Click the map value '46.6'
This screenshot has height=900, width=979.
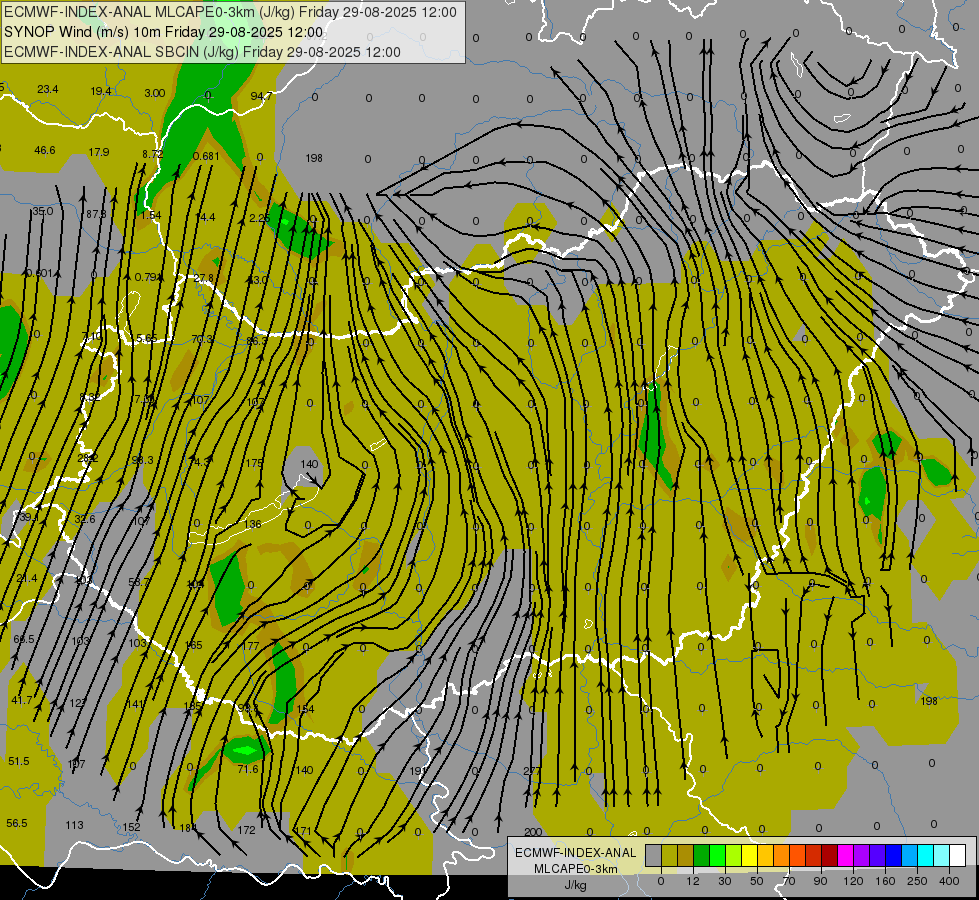tap(45, 150)
